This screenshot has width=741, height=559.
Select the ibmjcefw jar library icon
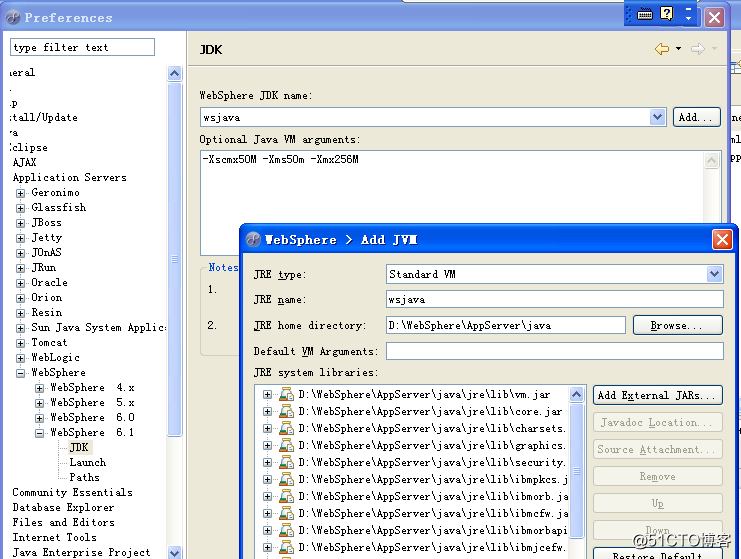286,547
